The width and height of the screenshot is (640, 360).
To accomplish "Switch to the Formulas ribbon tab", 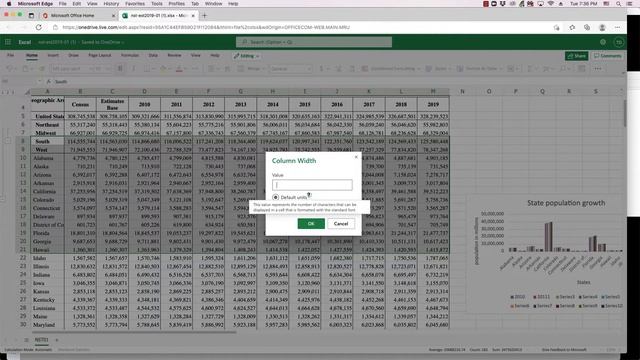I will click(130, 55).
